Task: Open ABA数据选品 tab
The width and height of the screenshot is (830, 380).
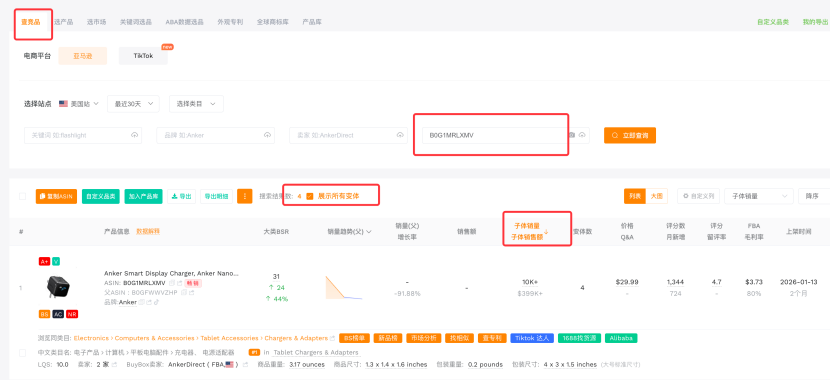Action: pyautogui.click(x=185, y=22)
